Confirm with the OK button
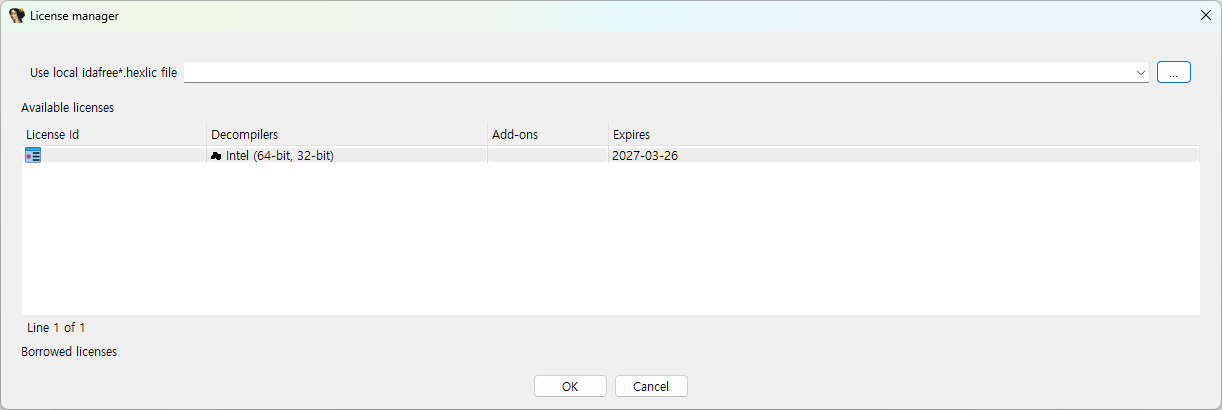This screenshot has height=410, width=1222. point(570,387)
